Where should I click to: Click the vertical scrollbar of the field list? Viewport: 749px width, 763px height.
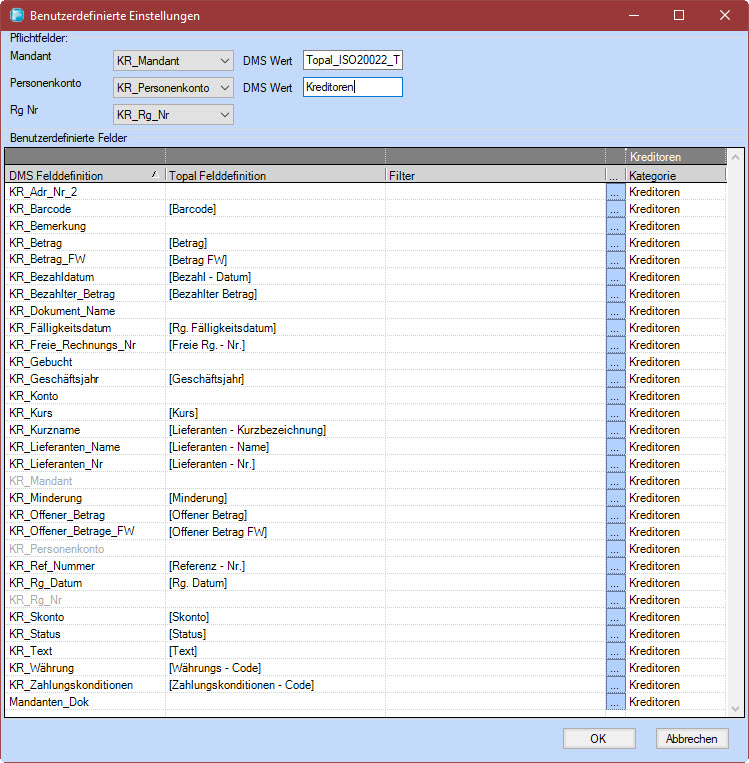tap(736, 430)
